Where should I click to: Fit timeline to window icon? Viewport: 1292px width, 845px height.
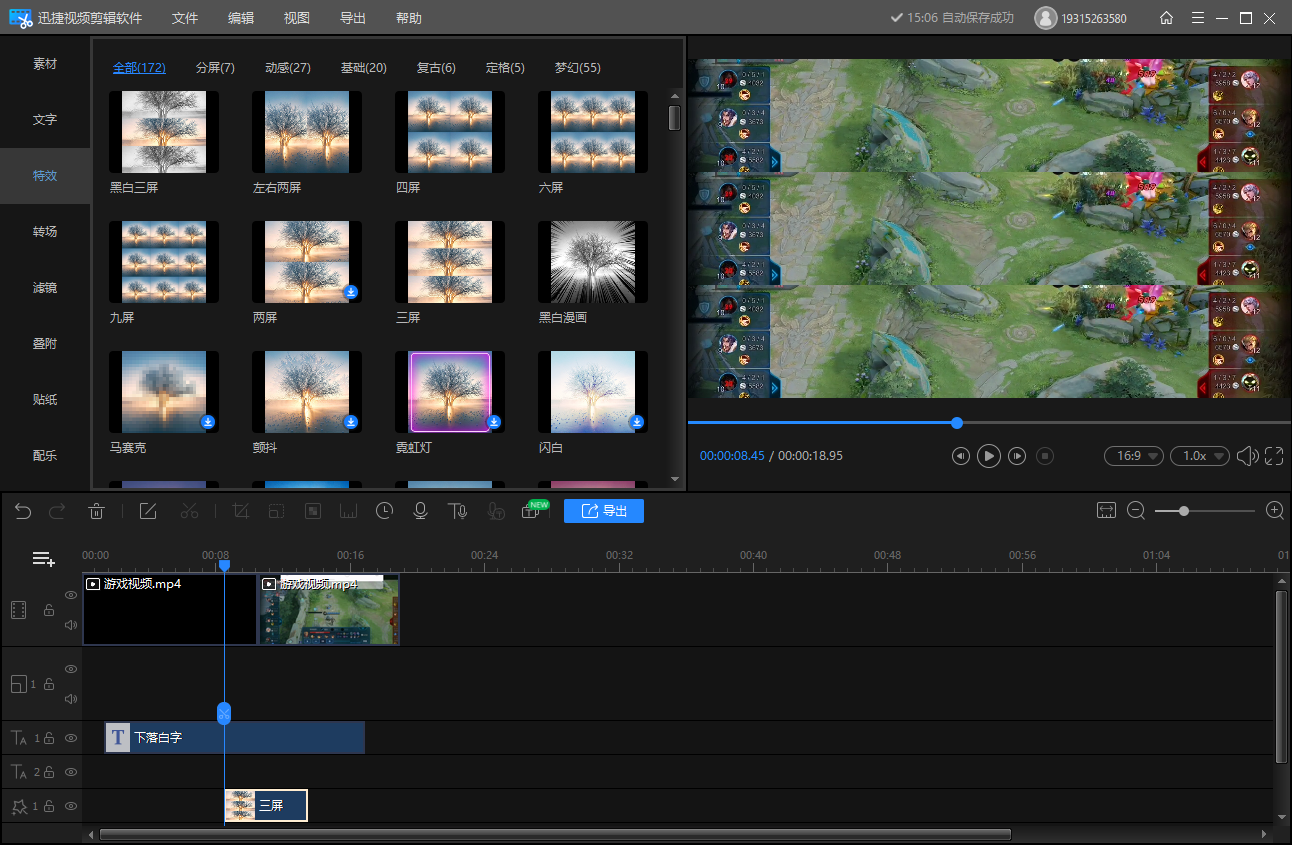coord(1106,510)
